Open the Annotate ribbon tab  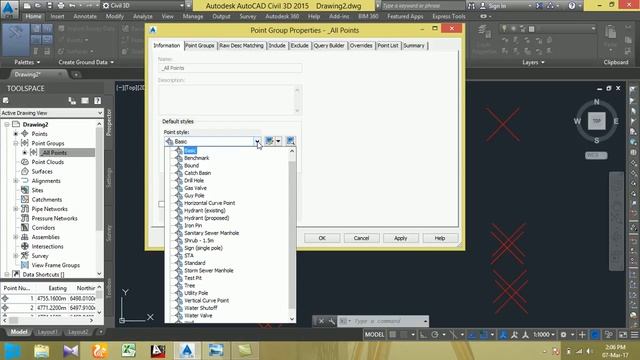[85, 17]
